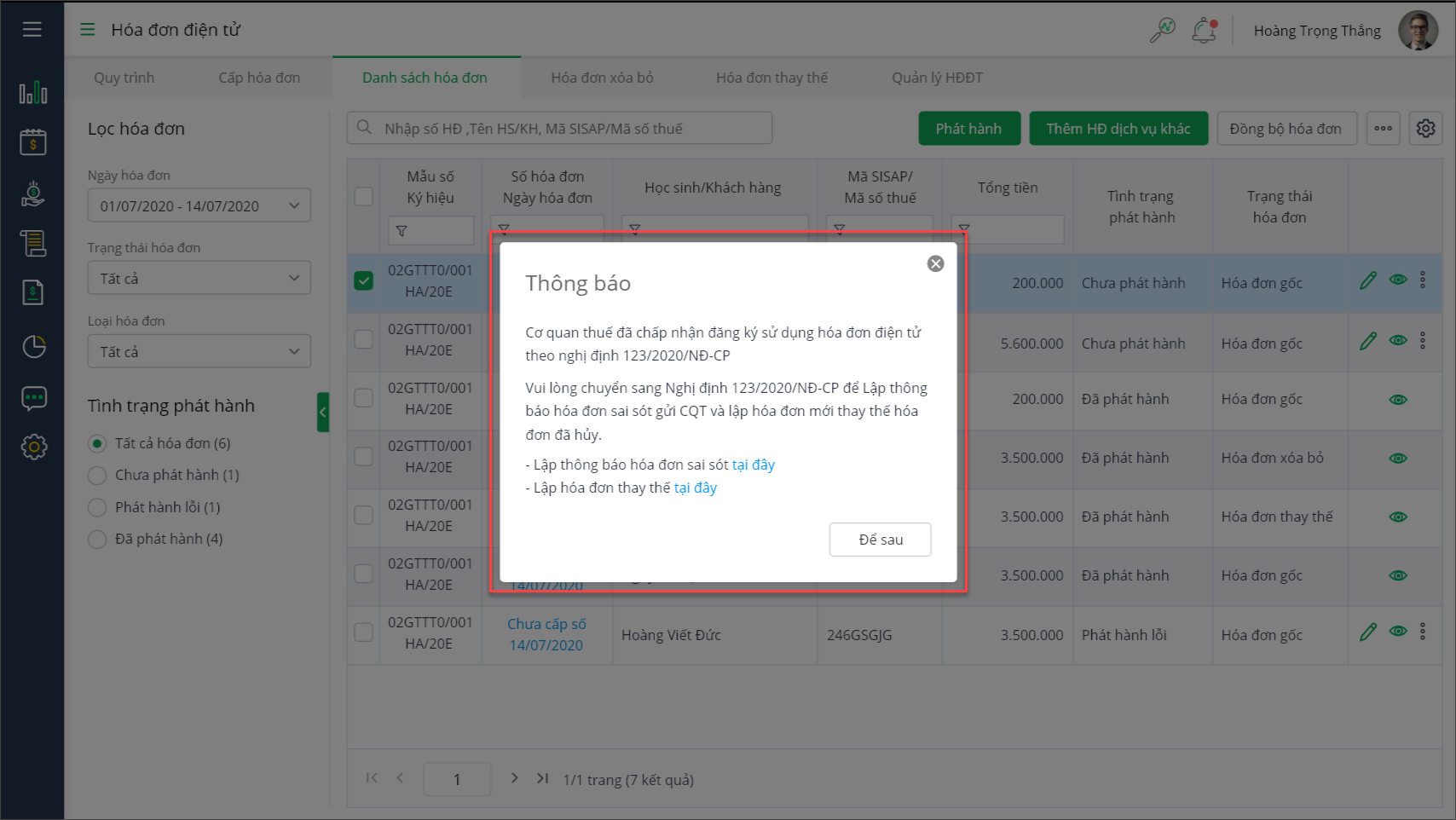Open the Cấp hóa đơn tab

point(259,78)
